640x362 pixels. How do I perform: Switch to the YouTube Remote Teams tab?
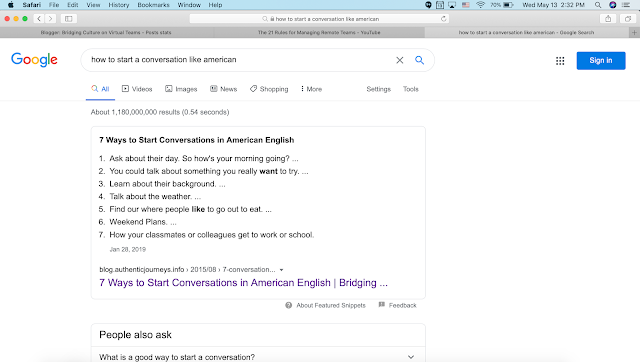coord(319,32)
